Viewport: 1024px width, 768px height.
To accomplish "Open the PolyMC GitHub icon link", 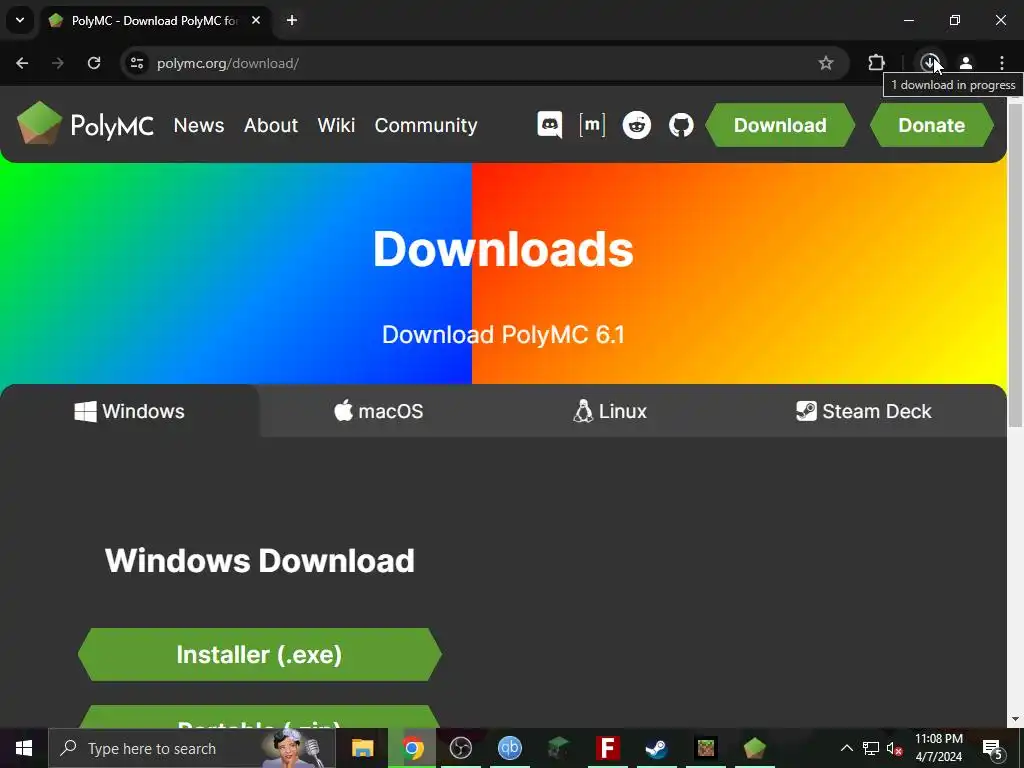I will point(681,125).
